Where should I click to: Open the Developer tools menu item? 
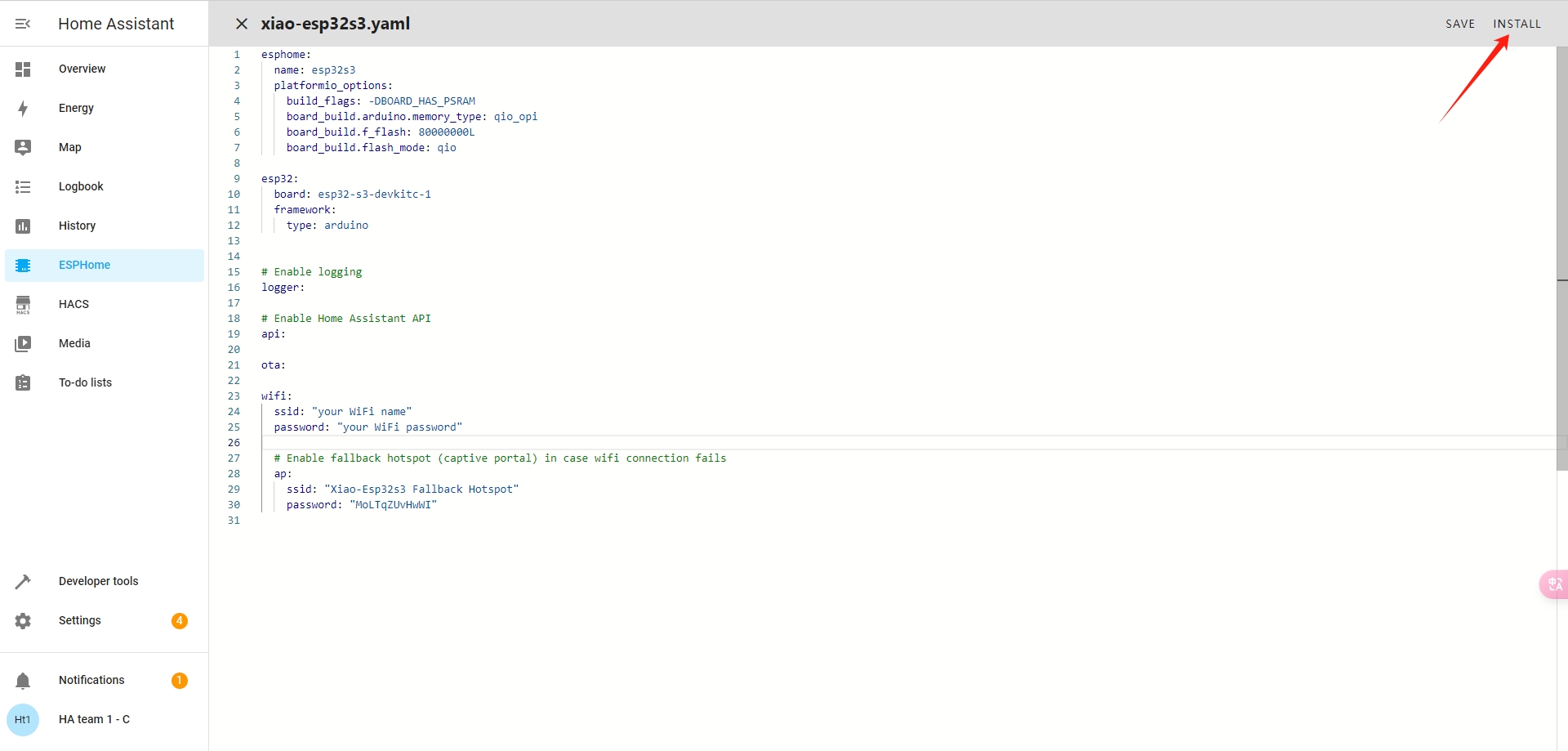point(105,582)
